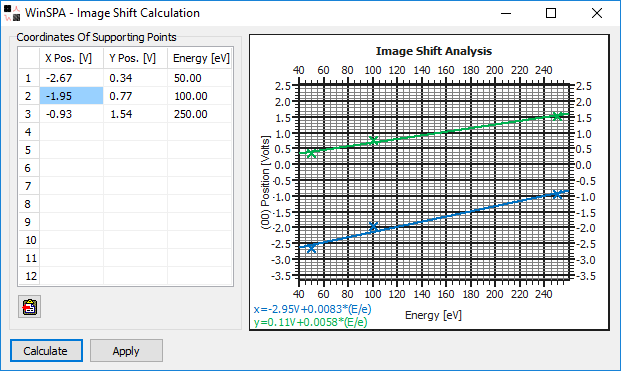This screenshot has height=371, width=621.
Task: Select row header number 3
Action: tap(29, 114)
